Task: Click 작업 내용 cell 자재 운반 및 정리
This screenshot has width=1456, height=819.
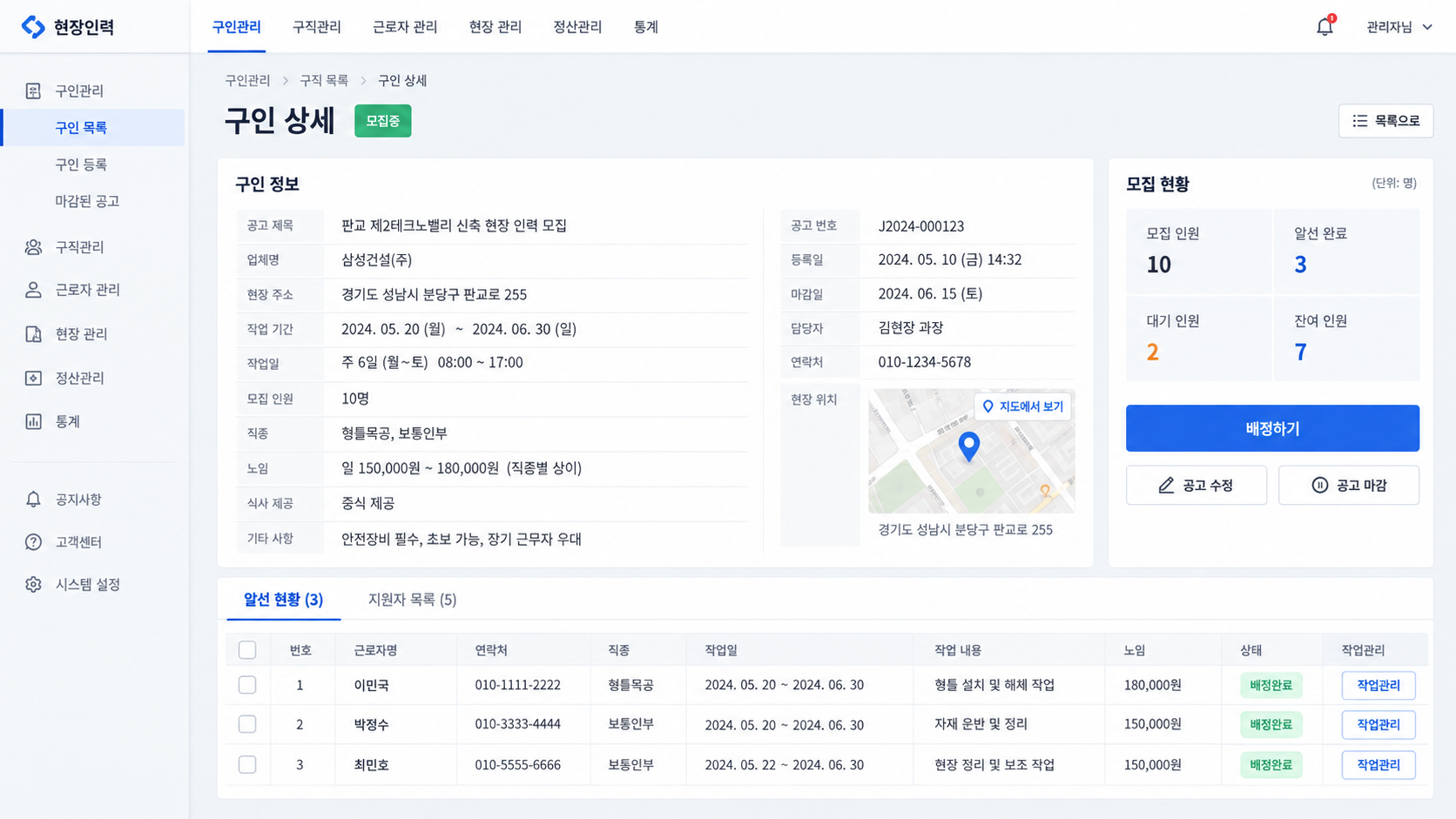Action: tap(981, 724)
